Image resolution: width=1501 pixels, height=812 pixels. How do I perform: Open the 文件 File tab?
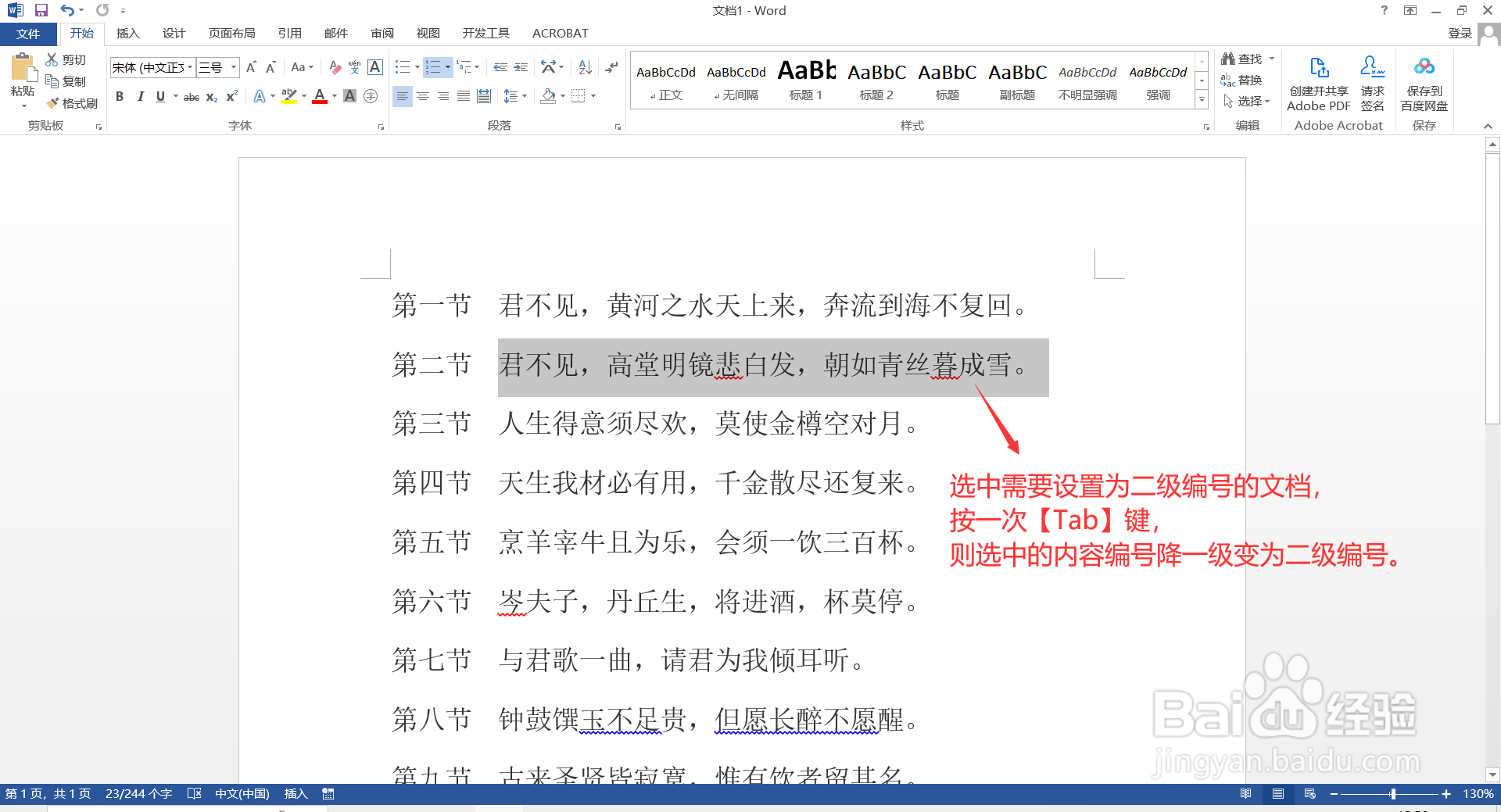click(x=28, y=34)
